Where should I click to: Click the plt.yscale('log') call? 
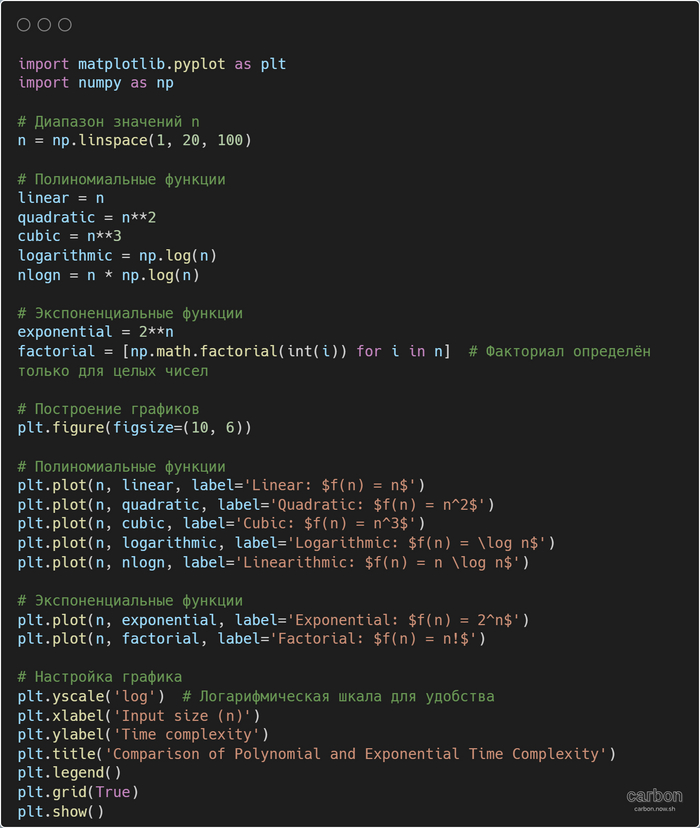[91, 697]
